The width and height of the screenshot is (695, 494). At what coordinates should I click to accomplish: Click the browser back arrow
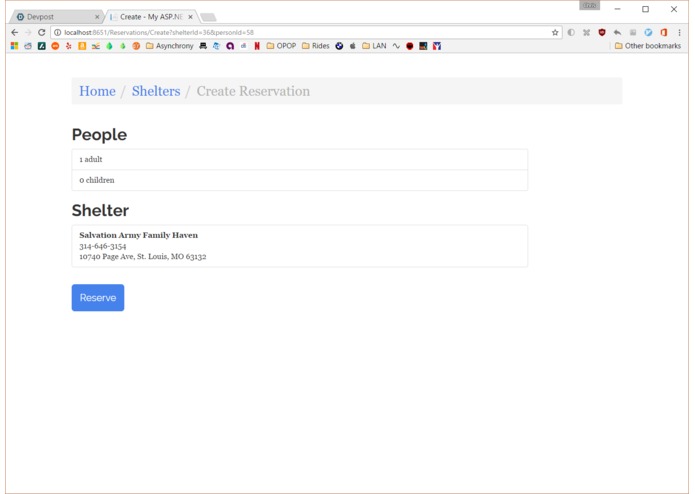pos(15,32)
